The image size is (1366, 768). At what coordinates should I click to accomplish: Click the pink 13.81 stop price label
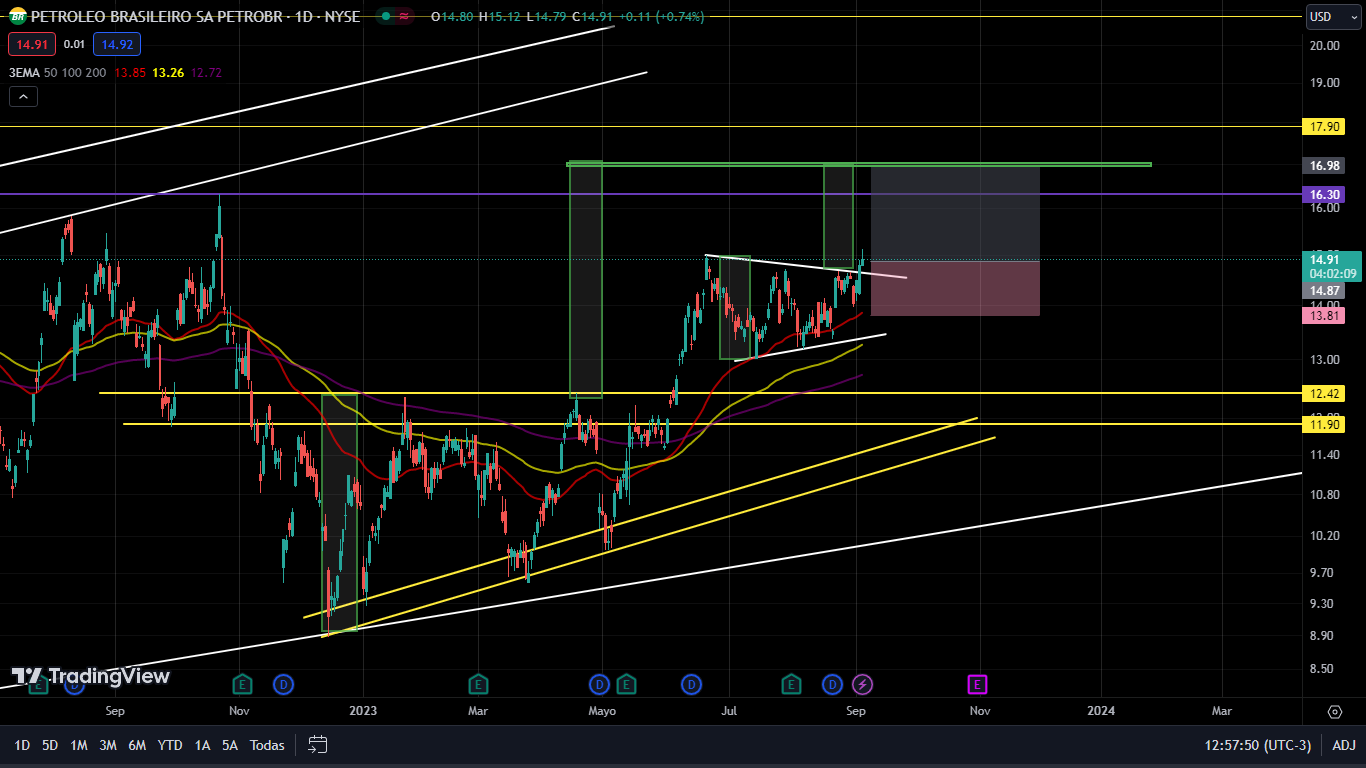click(x=1325, y=315)
